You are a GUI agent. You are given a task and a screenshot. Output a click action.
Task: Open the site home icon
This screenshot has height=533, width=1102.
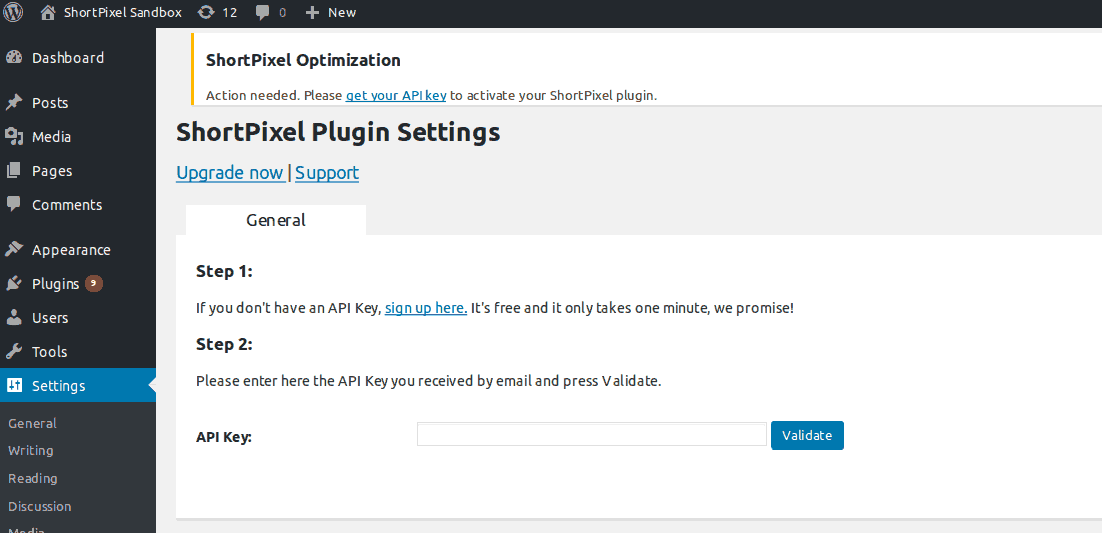pyautogui.click(x=48, y=12)
